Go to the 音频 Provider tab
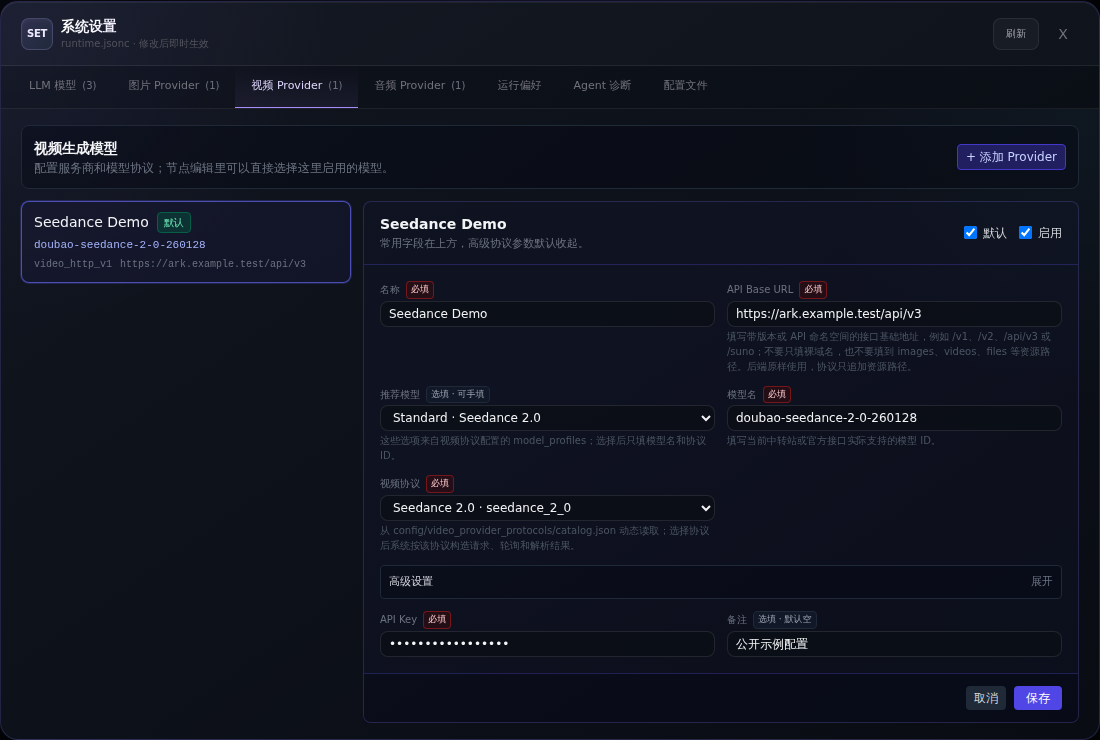This screenshot has width=1100, height=740. click(420, 86)
